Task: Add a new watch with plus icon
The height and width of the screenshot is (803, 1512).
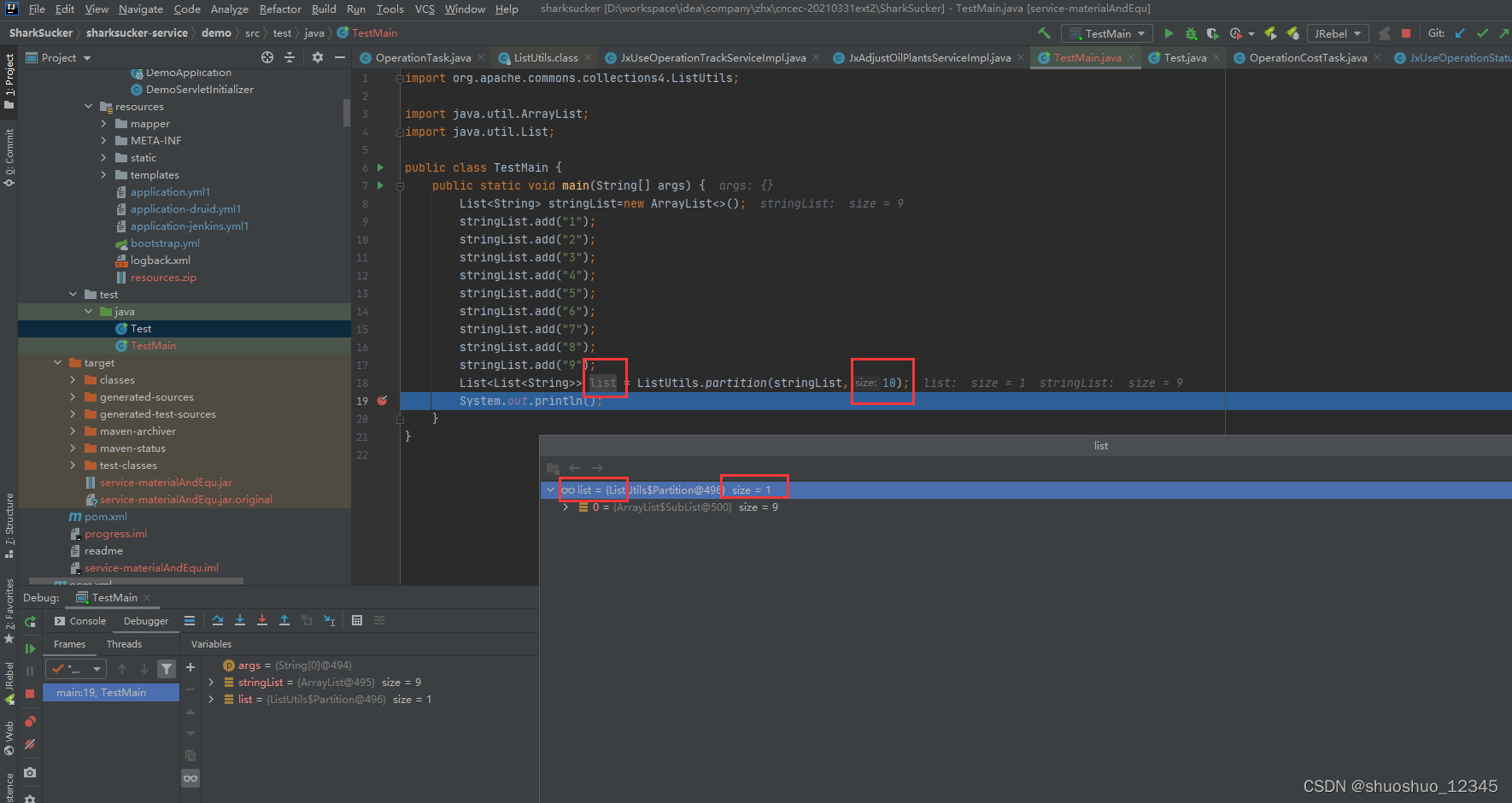Action: coord(190,667)
